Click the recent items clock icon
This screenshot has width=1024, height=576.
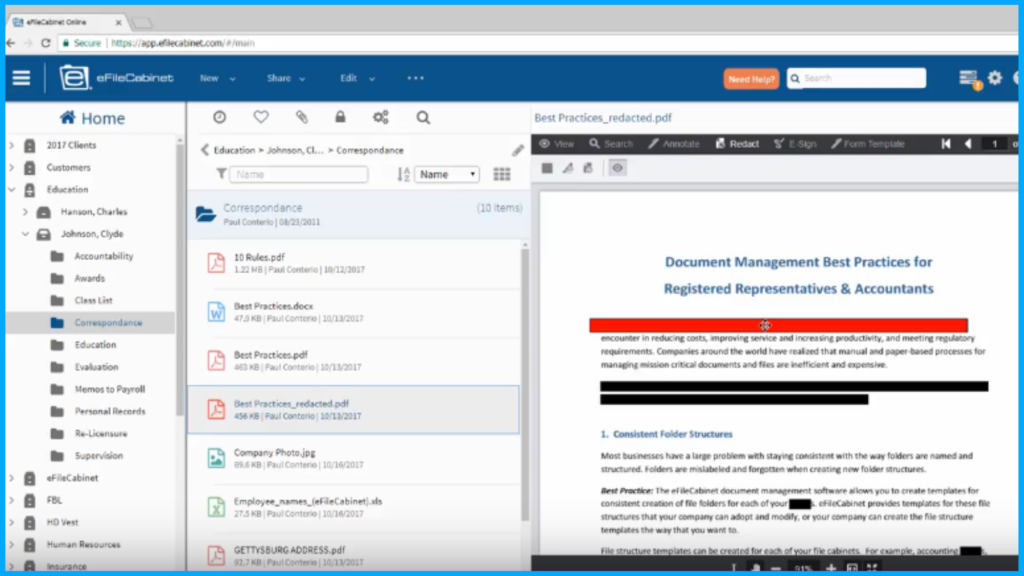click(219, 117)
